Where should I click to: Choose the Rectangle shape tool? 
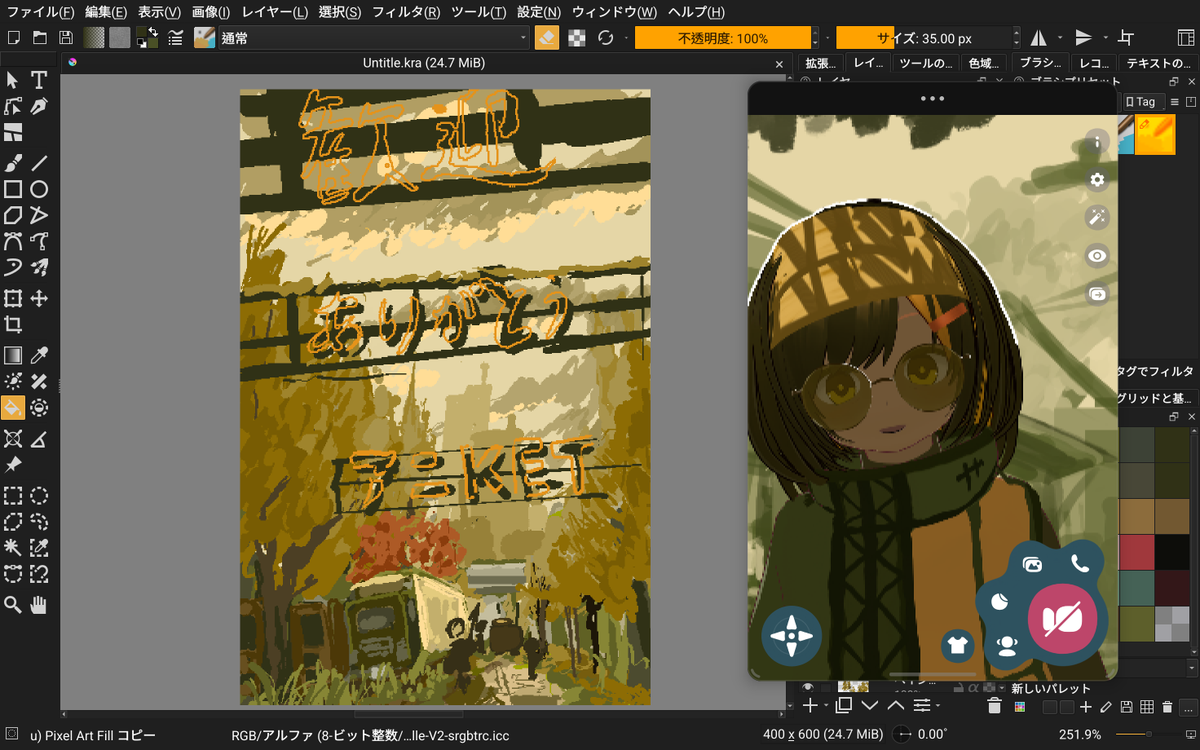(13, 189)
